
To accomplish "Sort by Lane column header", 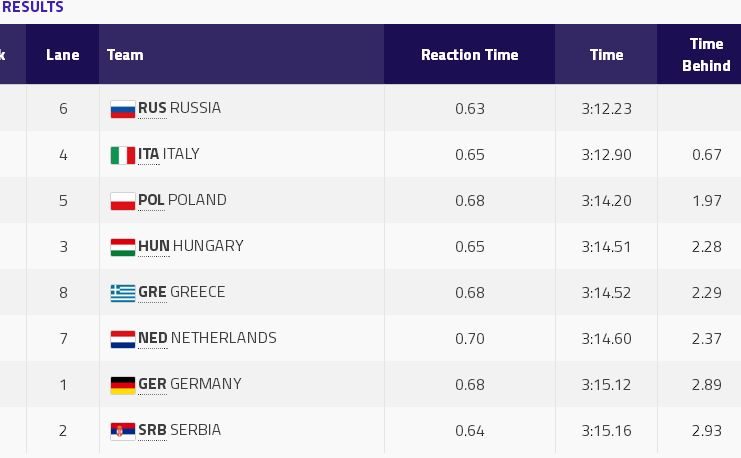I will 62,55.
